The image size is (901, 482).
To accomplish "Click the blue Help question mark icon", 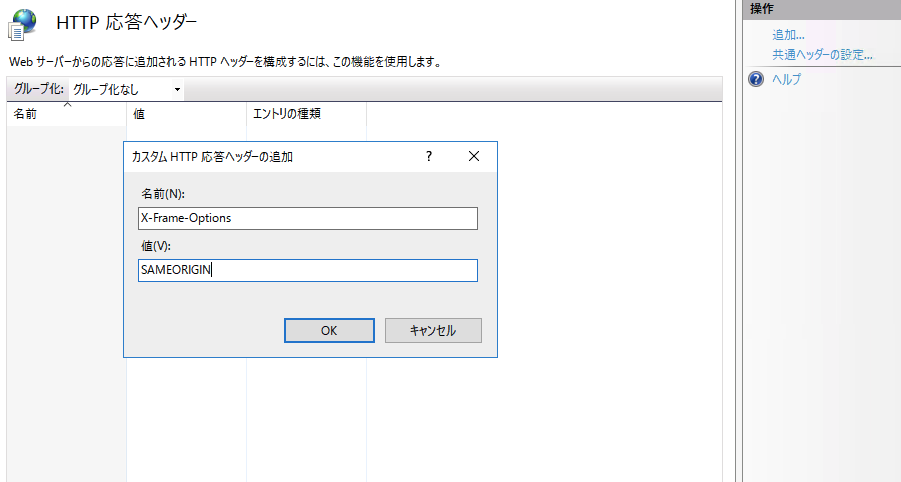I will click(756, 79).
